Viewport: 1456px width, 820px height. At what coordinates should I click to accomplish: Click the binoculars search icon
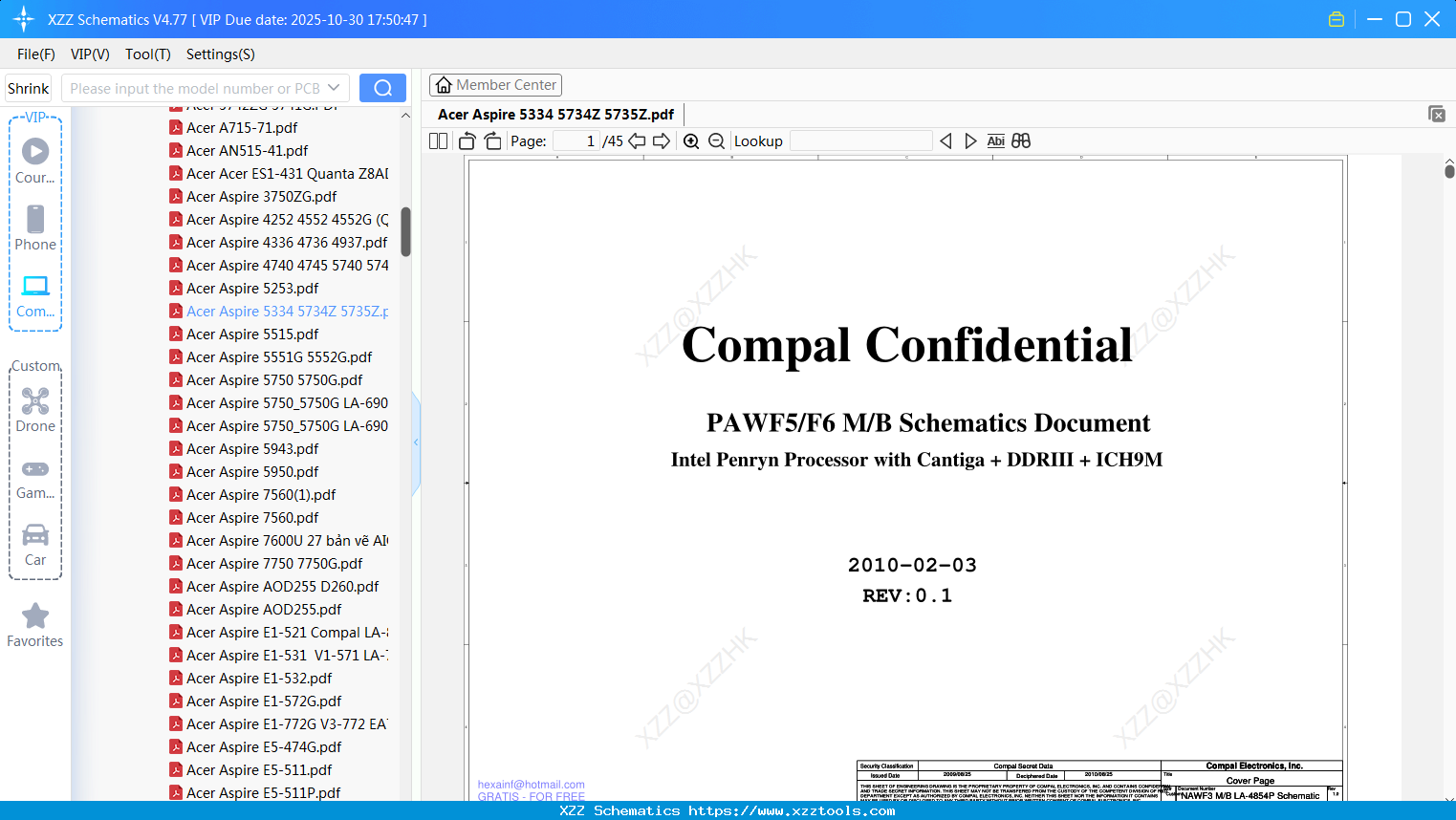[1021, 141]
